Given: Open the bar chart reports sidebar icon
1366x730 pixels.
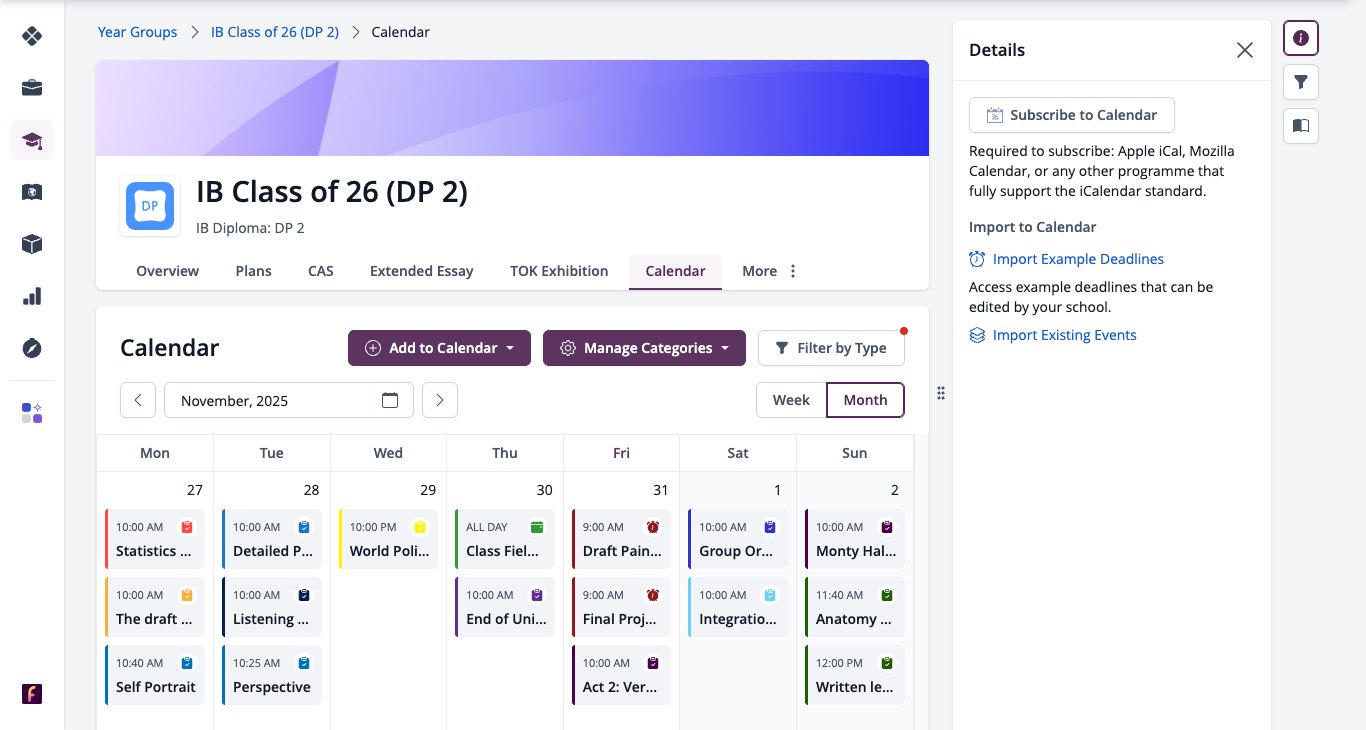Looking at the screenshot, I should tap(32, 296).
